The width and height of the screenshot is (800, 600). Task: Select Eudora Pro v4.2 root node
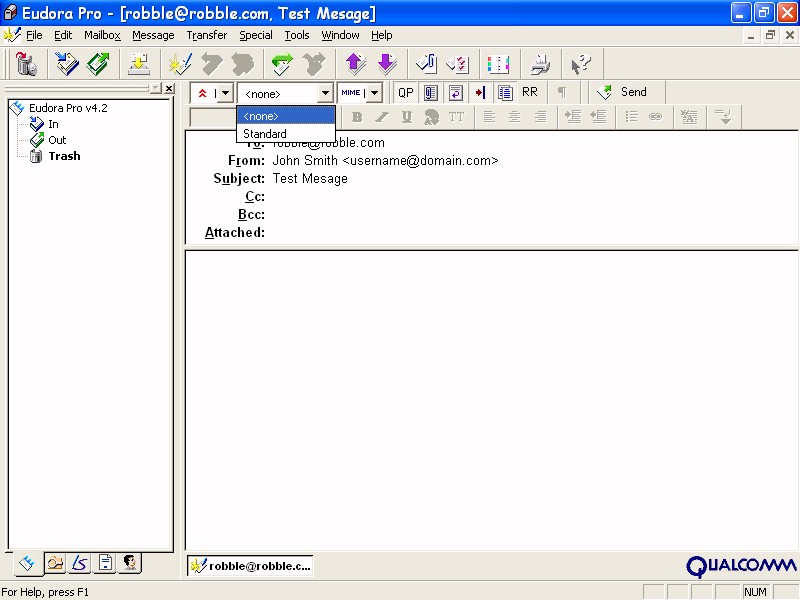pyautogui.click(x=68, y=108)
